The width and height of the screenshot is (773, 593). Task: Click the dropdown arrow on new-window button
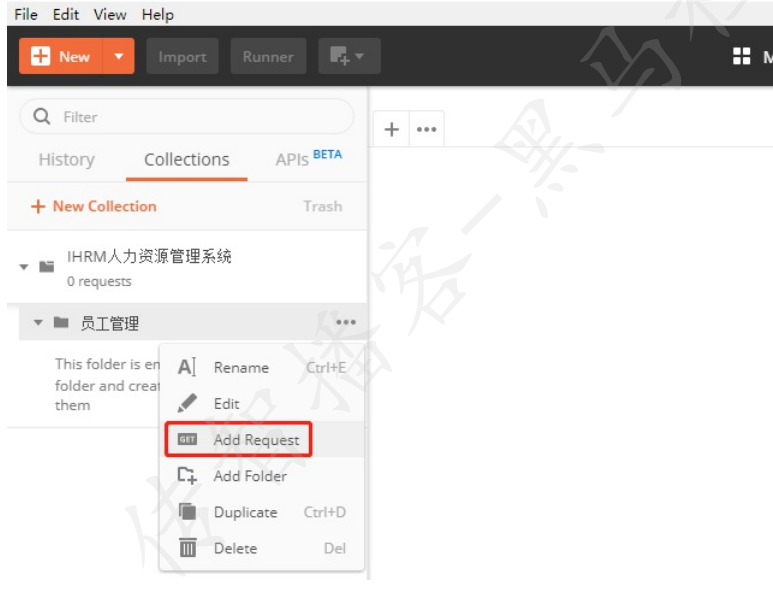point(360,56)
